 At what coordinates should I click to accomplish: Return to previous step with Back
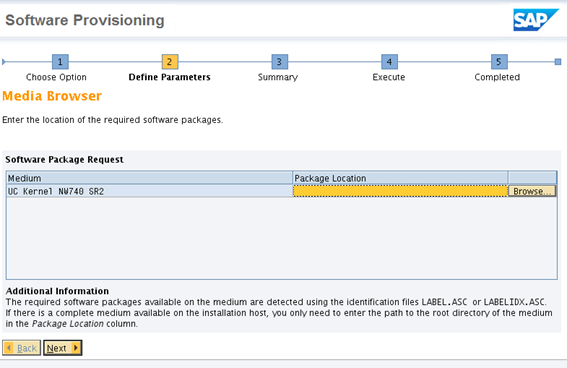[x=21, y=348]
